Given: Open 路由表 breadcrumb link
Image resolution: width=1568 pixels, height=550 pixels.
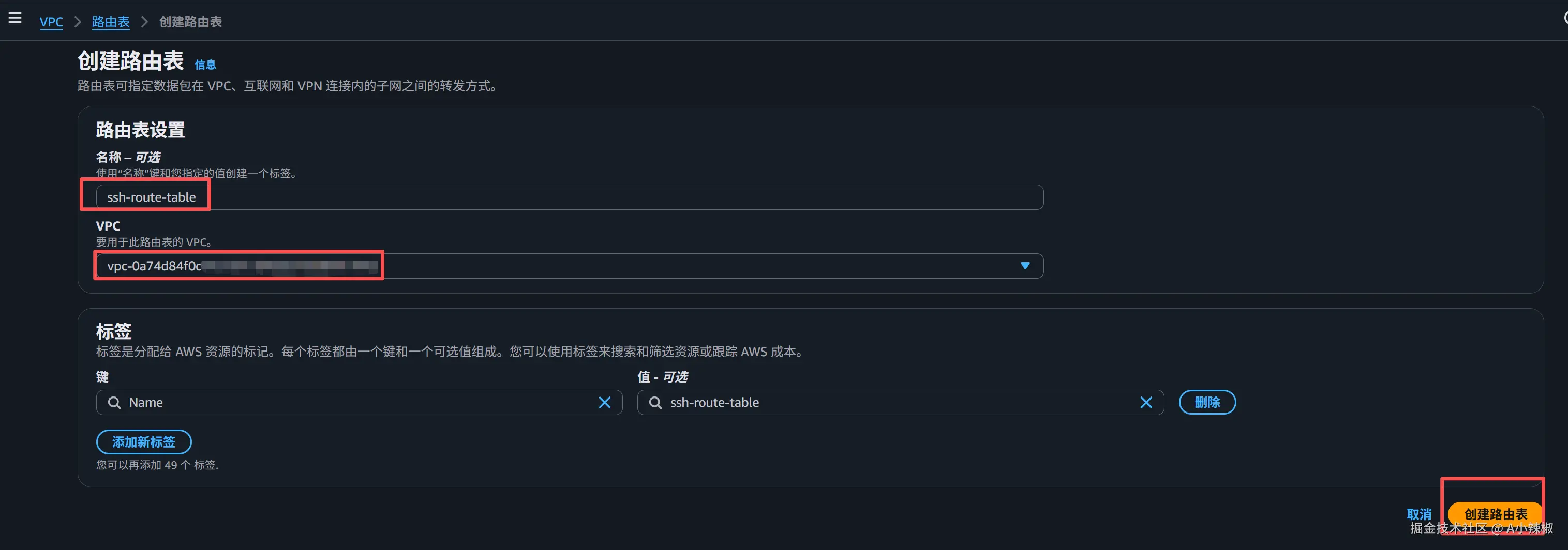Looking at the screenshot, I should [111, 22].
